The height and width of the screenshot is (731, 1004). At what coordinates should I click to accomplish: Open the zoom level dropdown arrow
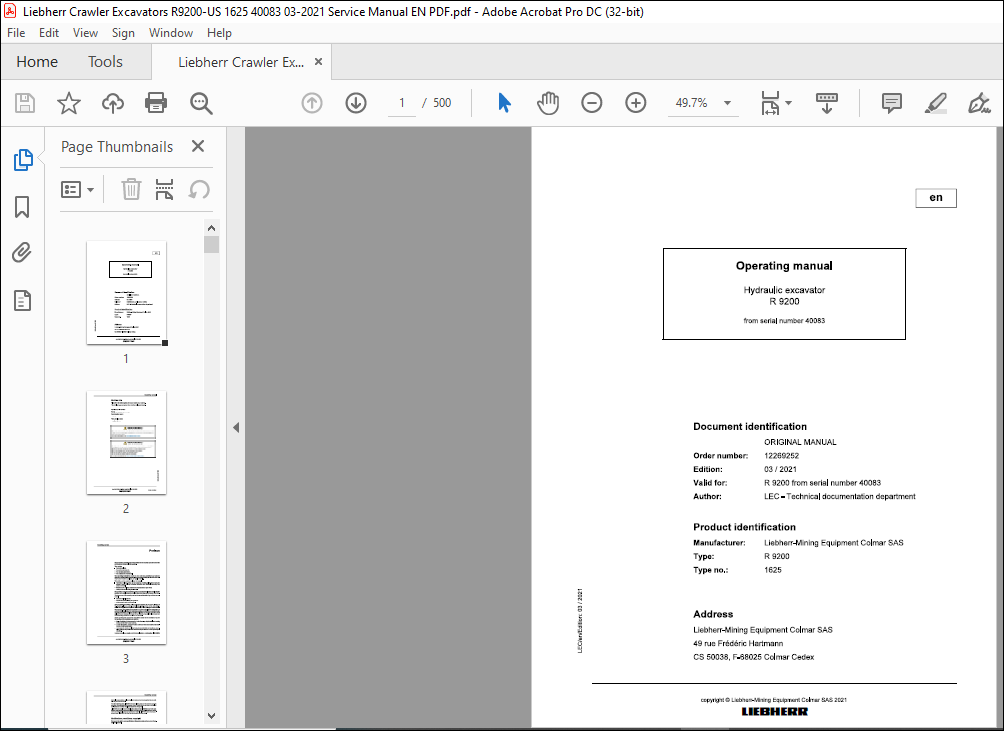727,103
